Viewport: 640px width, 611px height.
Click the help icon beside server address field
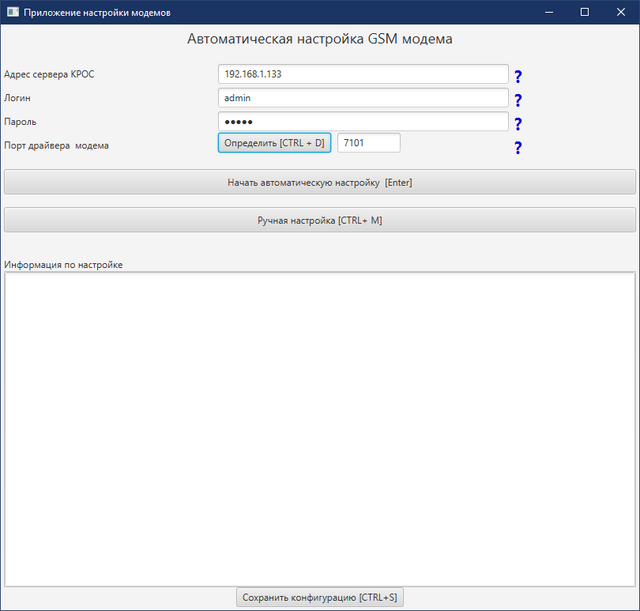pos(518,76)
